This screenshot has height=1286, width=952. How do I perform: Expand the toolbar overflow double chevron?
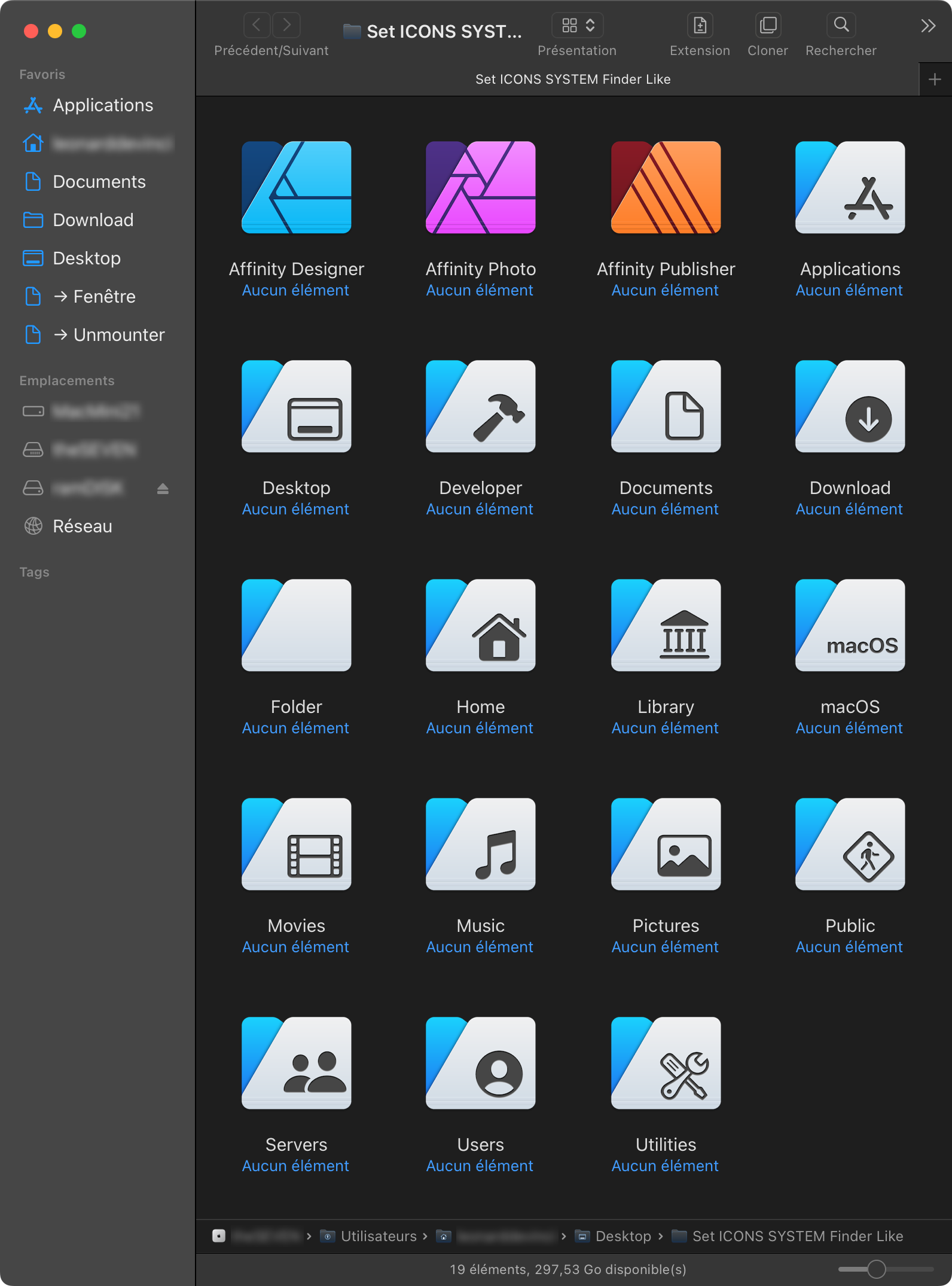(x=927, y=25)
